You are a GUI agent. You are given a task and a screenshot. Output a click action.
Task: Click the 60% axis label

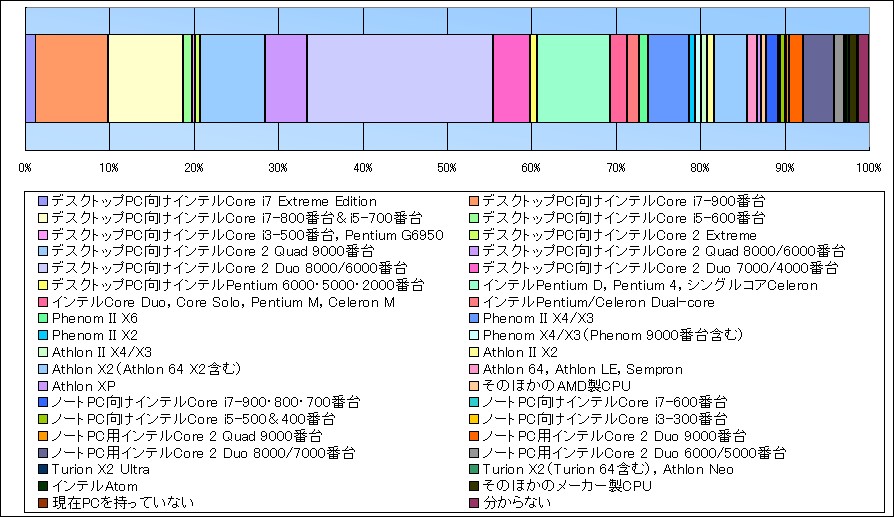coord(531,168)
